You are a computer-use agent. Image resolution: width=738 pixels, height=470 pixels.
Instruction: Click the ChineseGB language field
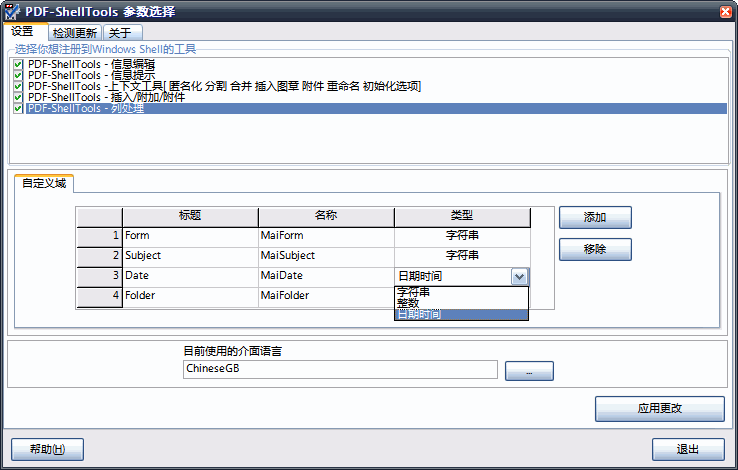tap(340, 369)
